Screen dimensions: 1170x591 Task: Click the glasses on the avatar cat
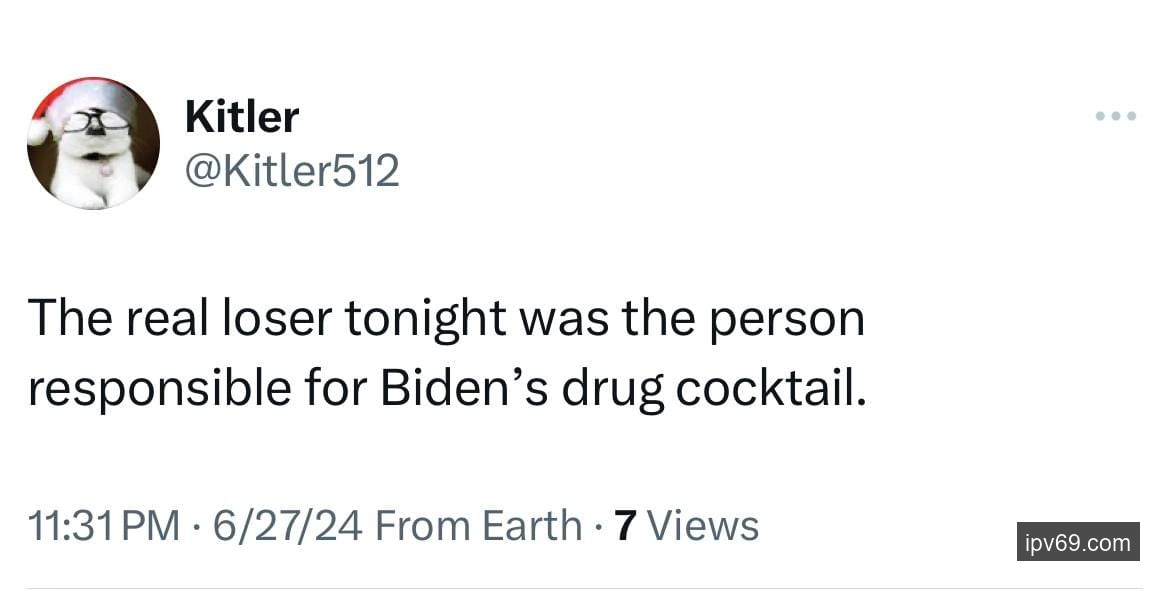pyautogui.click(x=96, y=122)
